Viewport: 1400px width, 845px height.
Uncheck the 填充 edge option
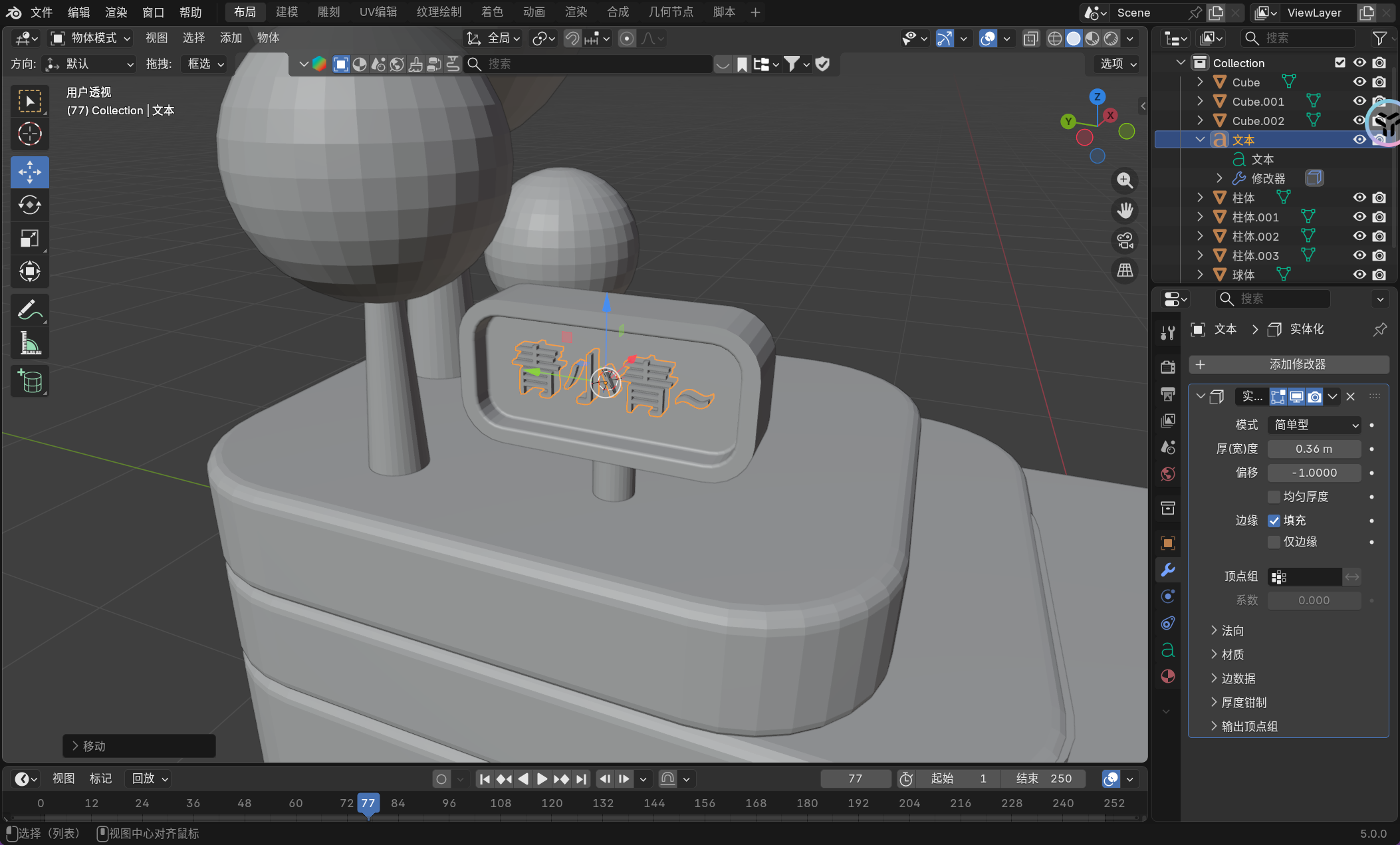click(x=1274, y=521)
